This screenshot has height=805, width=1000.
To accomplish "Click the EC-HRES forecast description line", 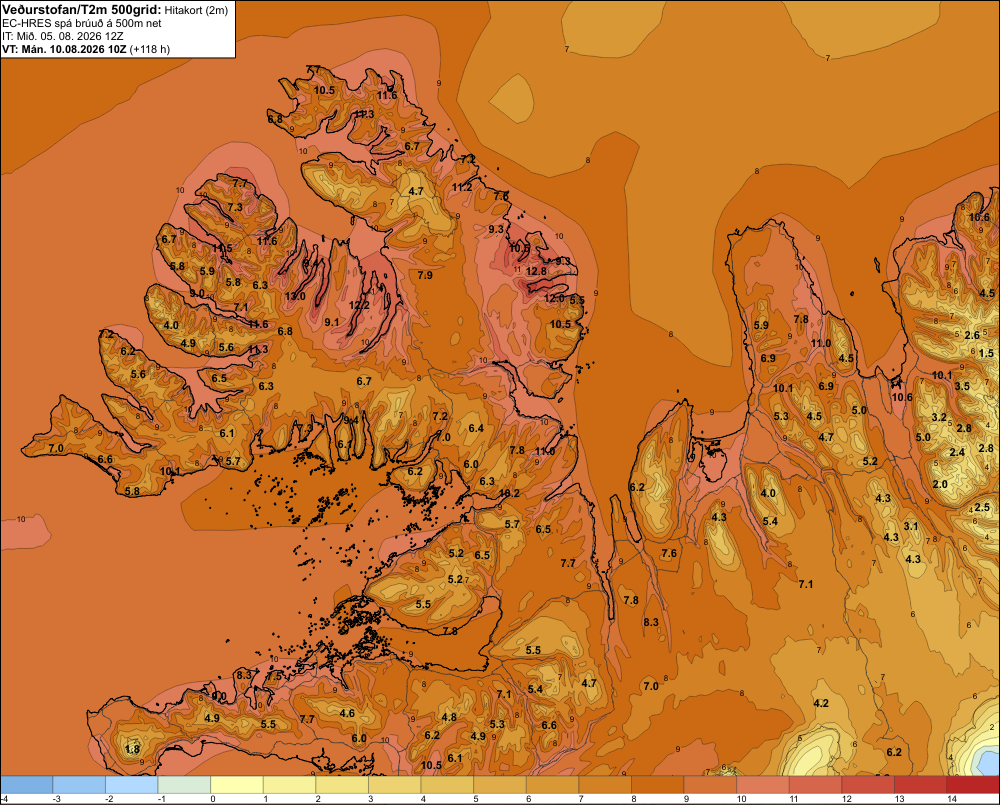I will click(x=82, y=24).
